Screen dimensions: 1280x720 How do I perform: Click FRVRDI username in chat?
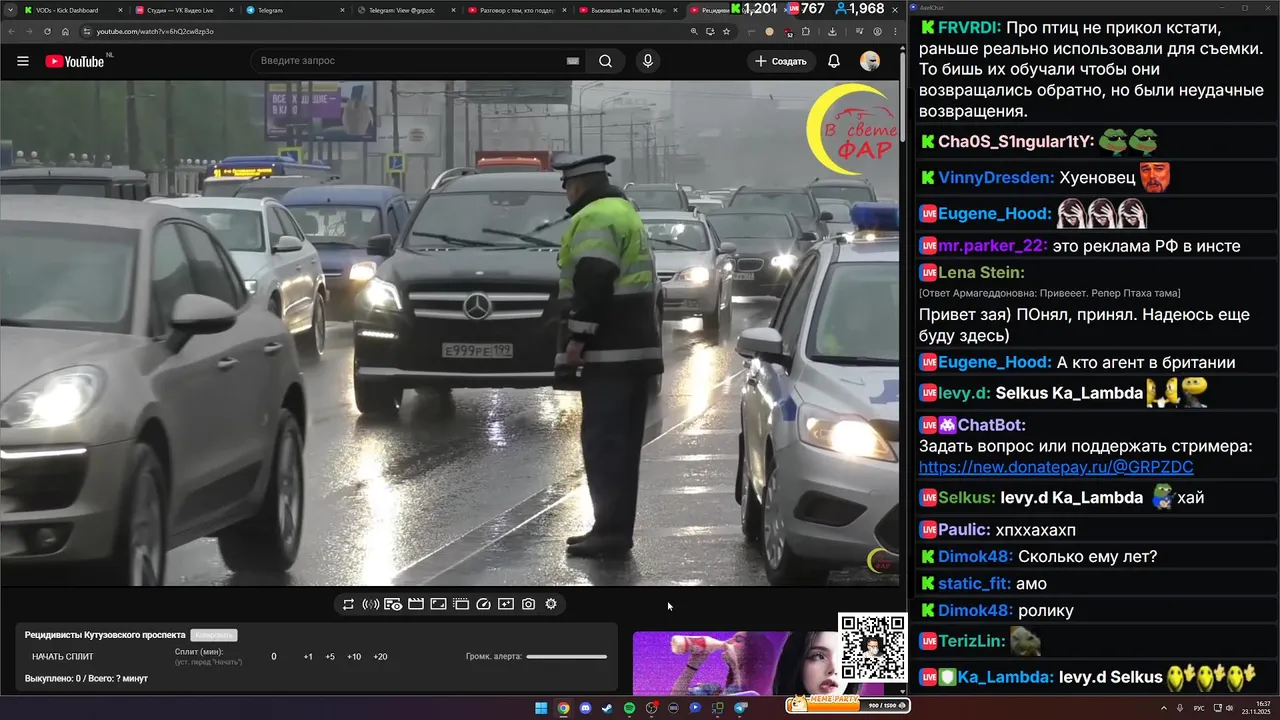[966, 27]
